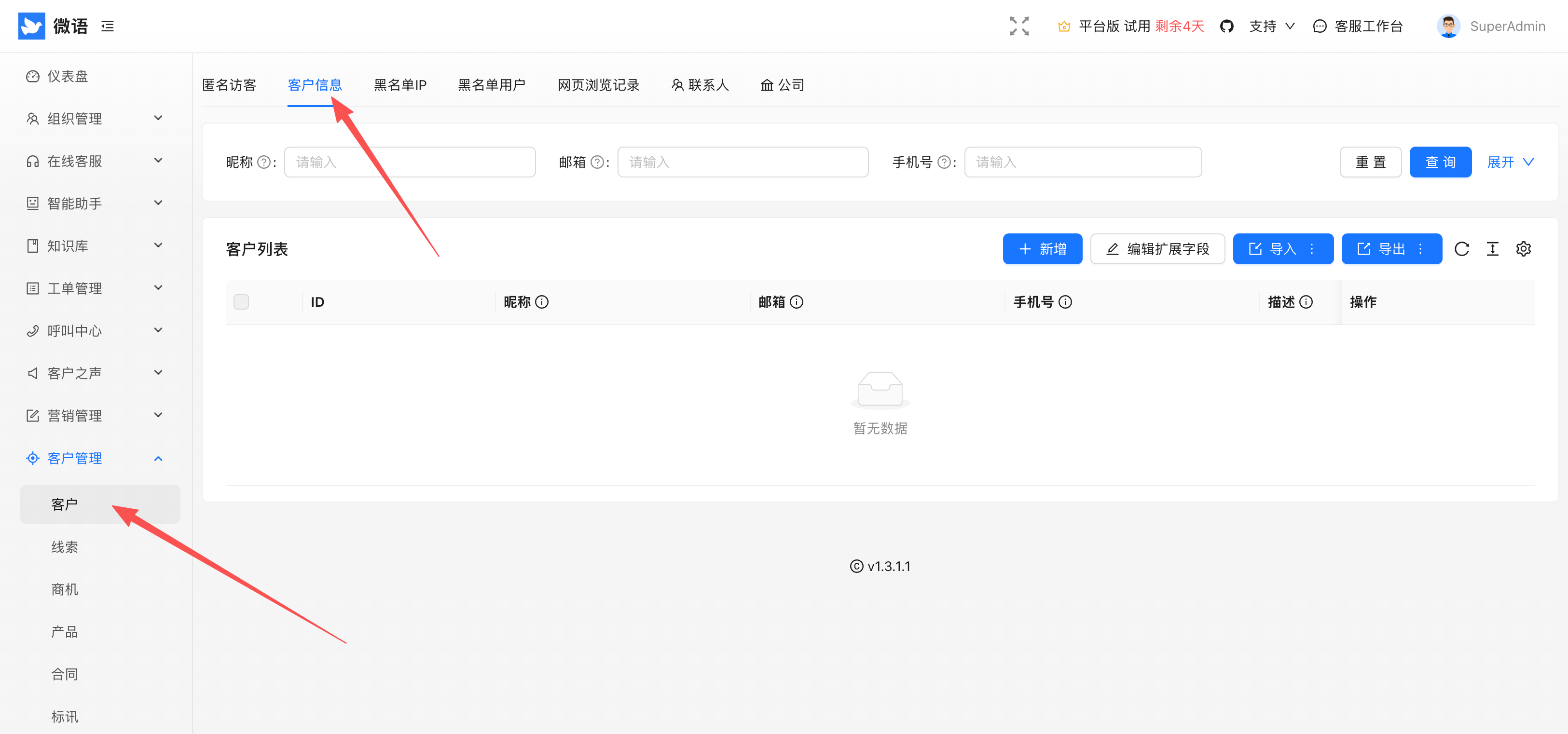The height and width of the screenshot is (734, 1568).
Task: Expand the 客户之声 menu
Action: point(96,372)
